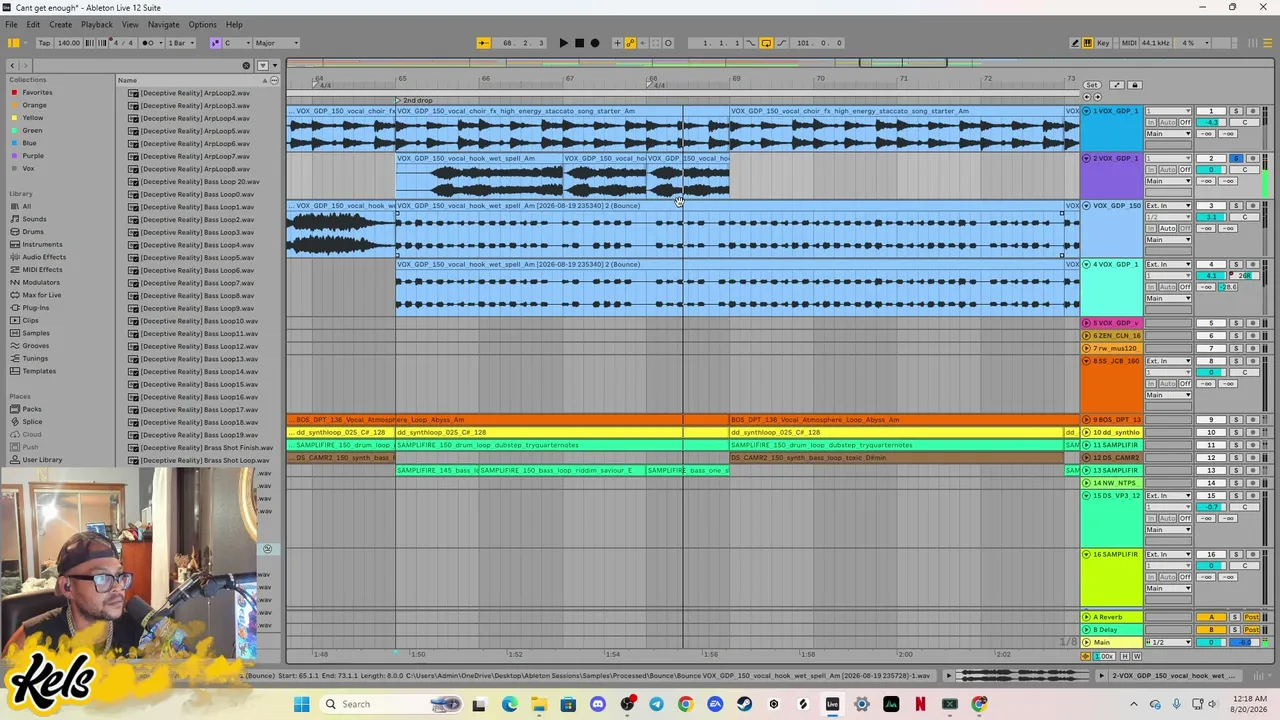Open Netflix icon on taskbar
Viewport: 1280px width, 720px height.
pos(920,704)
